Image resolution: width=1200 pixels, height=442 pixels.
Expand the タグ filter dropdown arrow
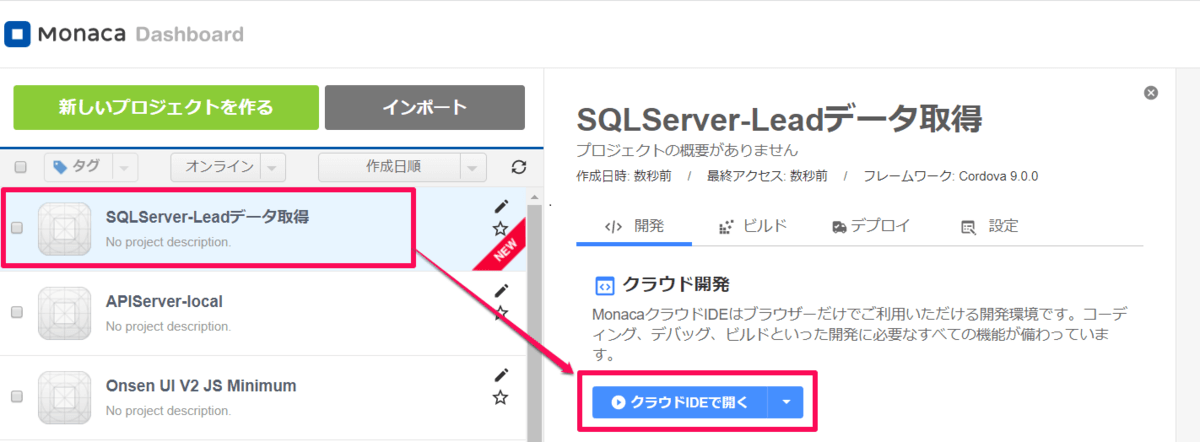[x=126, y=167]
